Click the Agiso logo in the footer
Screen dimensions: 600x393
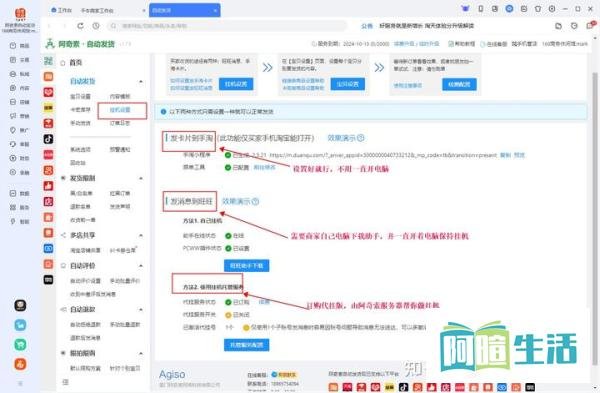[x=172, y=374]
